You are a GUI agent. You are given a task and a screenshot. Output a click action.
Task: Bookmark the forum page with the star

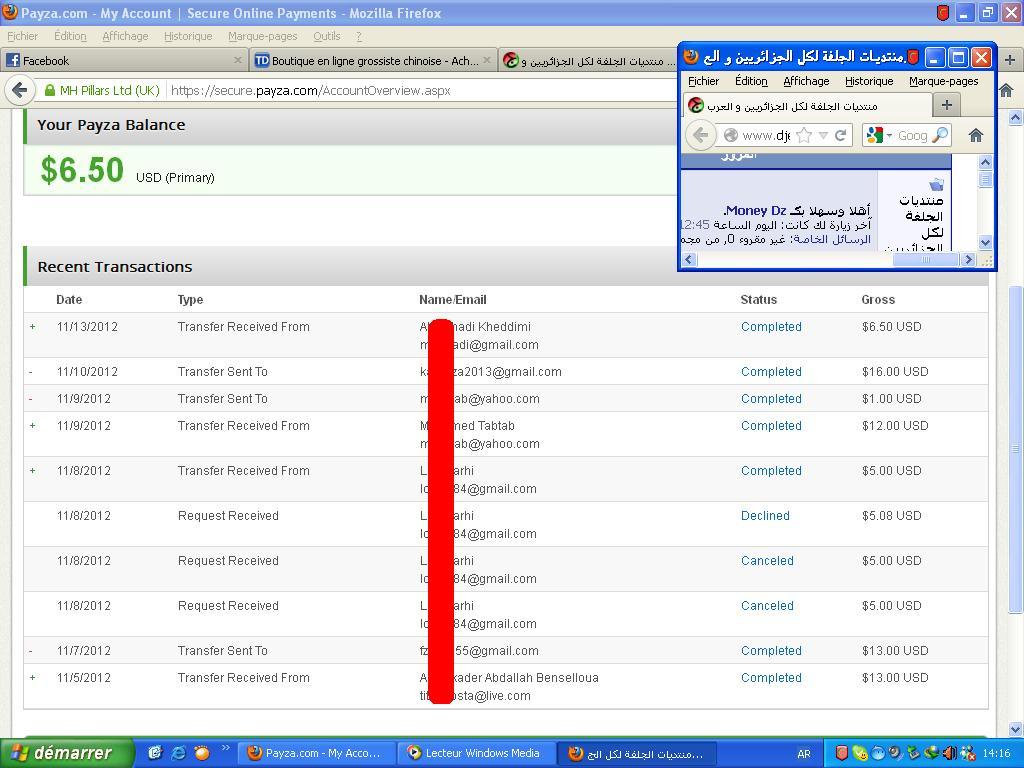coord(805,135)
